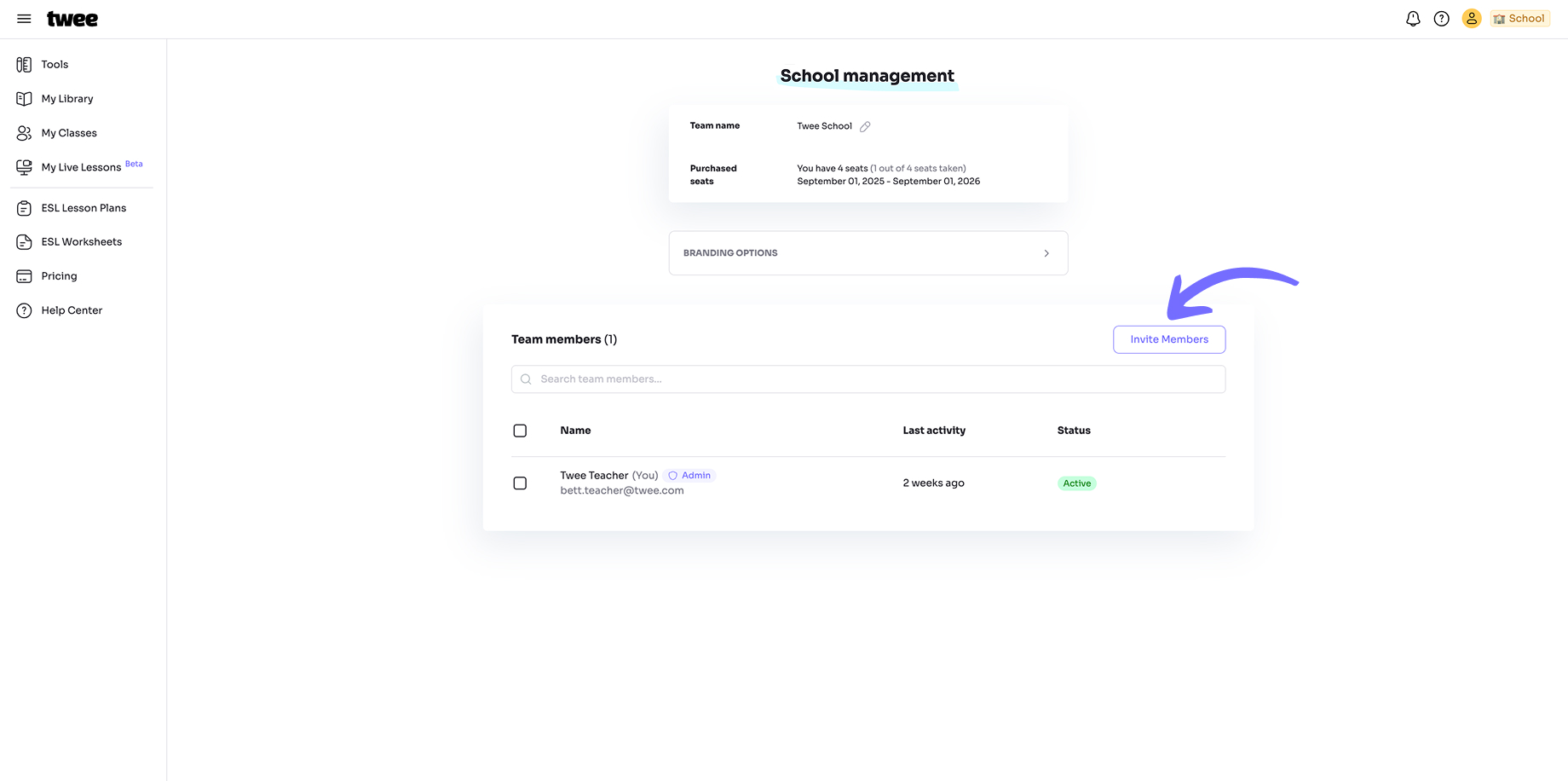1568x781 pixels.
Task: Click the Pricing card icon
Action: tap(24, 276)
